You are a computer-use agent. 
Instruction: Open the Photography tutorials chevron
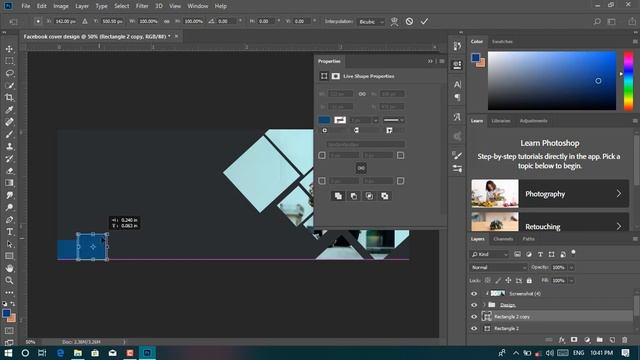point(619,193)
